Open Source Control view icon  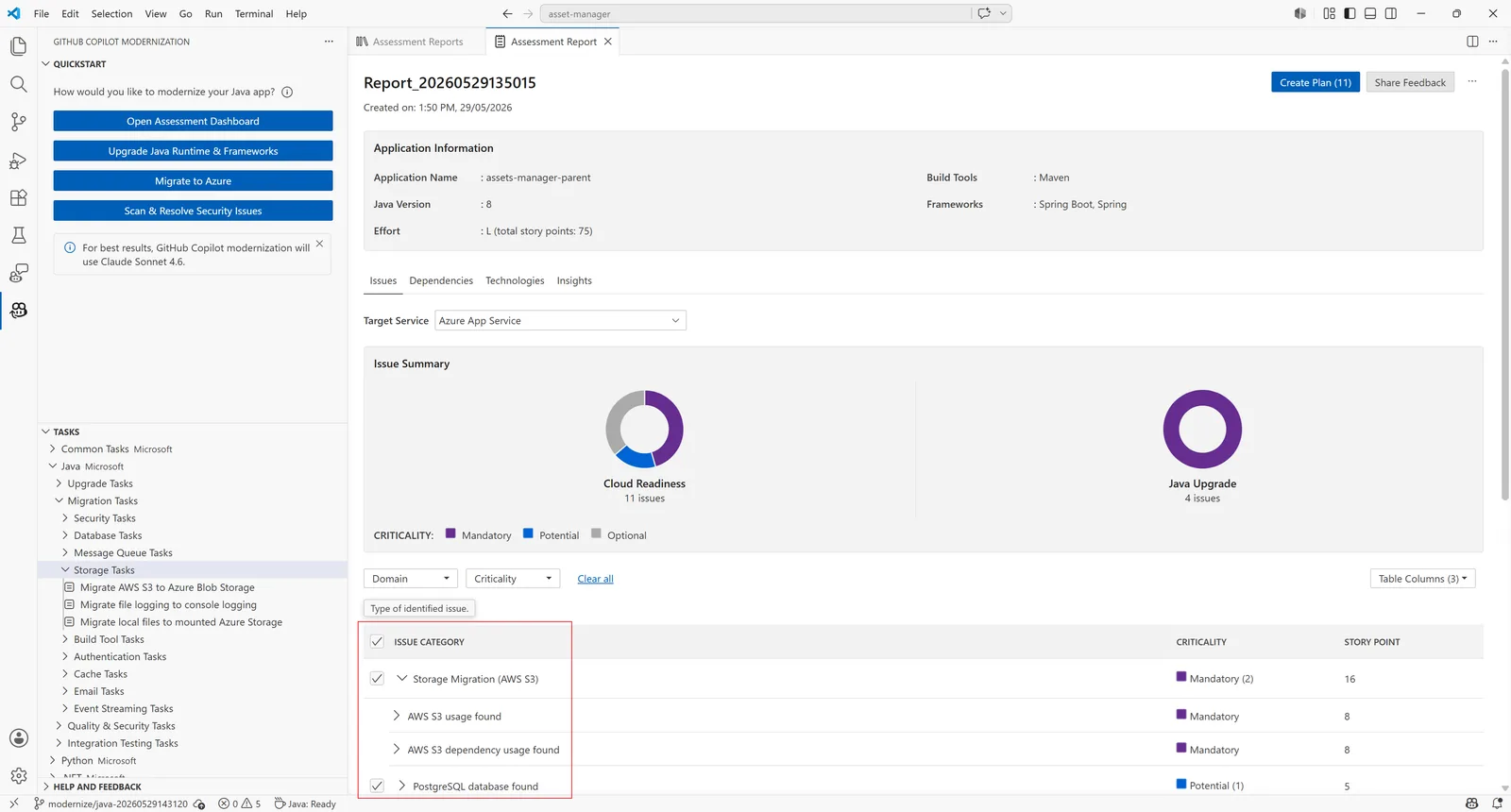pos(18,122)
